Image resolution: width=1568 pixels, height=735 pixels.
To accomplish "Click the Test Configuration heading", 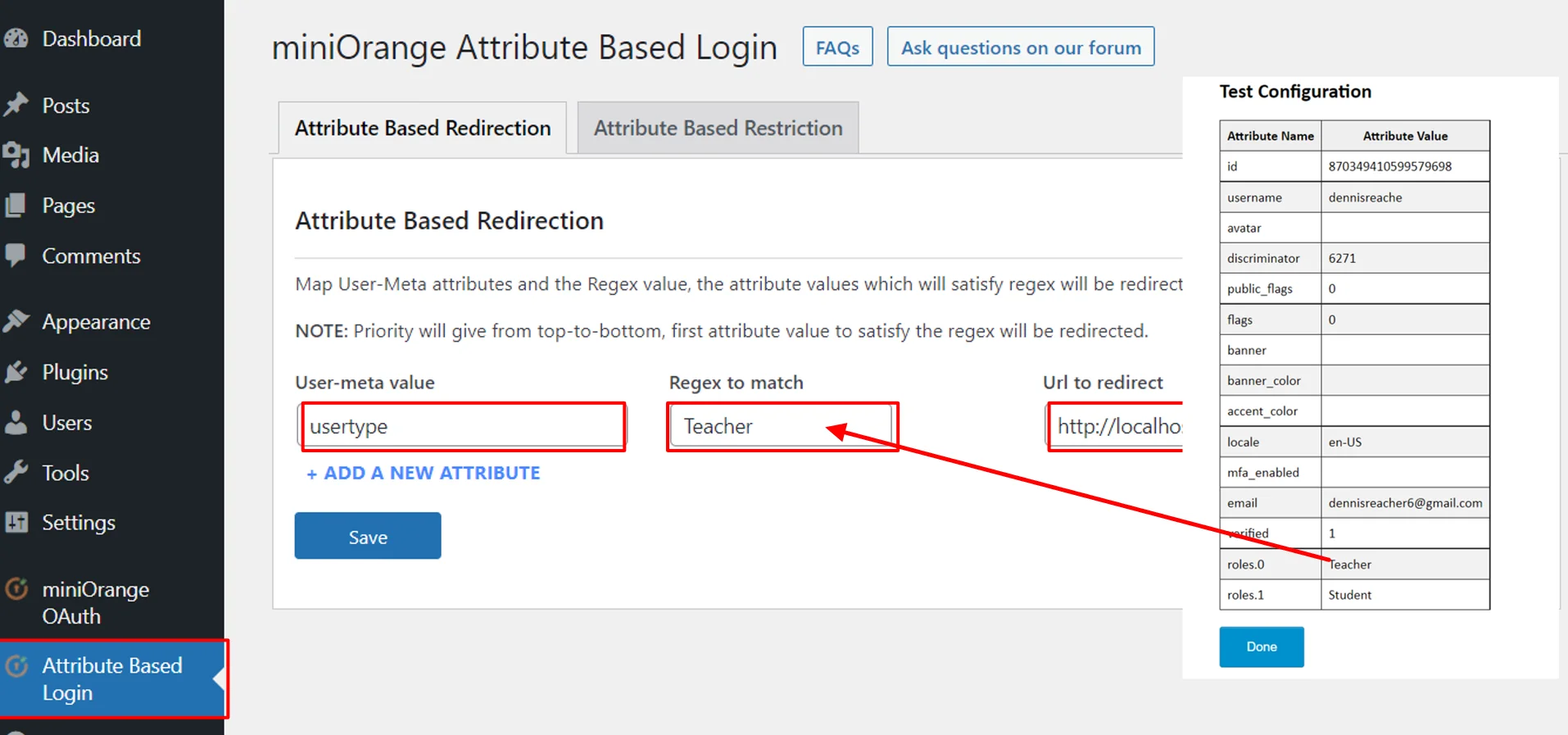I will pyautogui.click(x=1295, y=92).
